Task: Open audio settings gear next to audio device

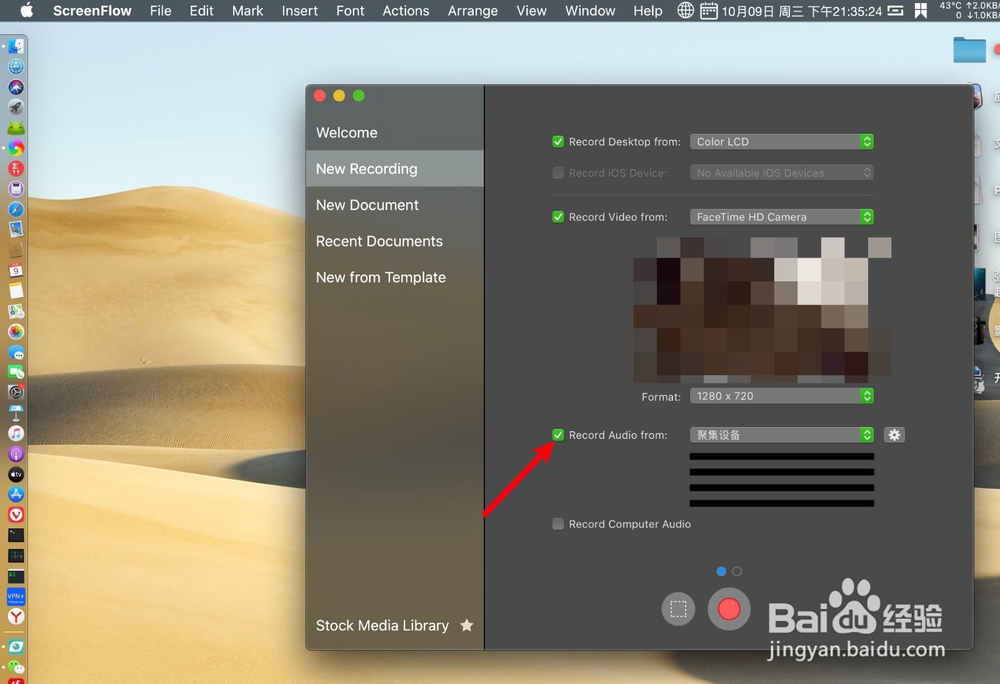Action: point(894,435)
